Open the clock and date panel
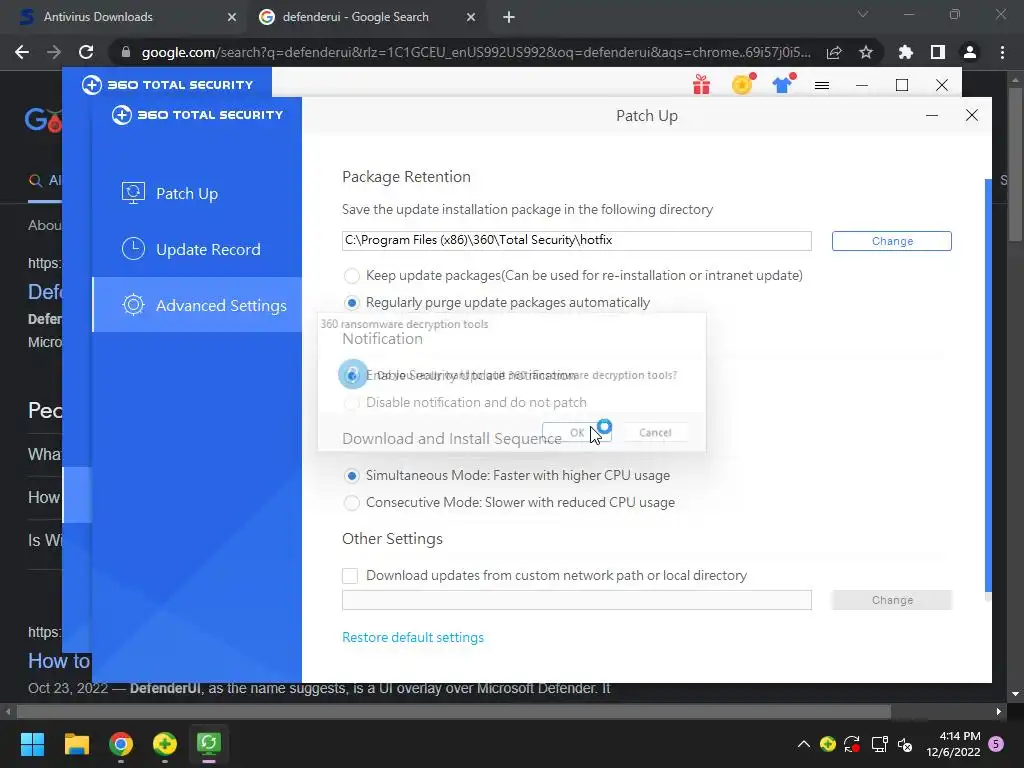 [953, 744]
